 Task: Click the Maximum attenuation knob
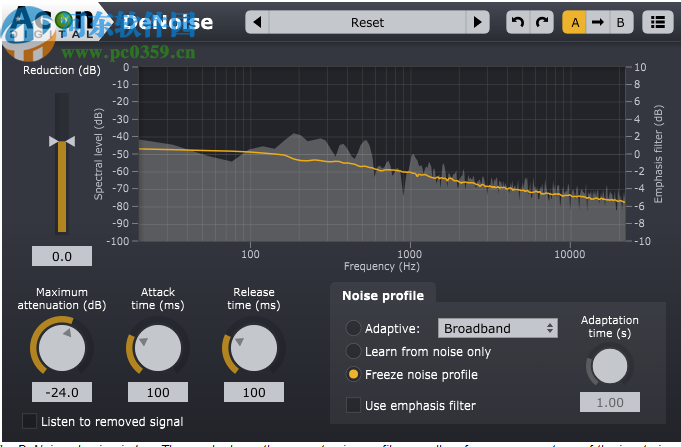(62, 348)
